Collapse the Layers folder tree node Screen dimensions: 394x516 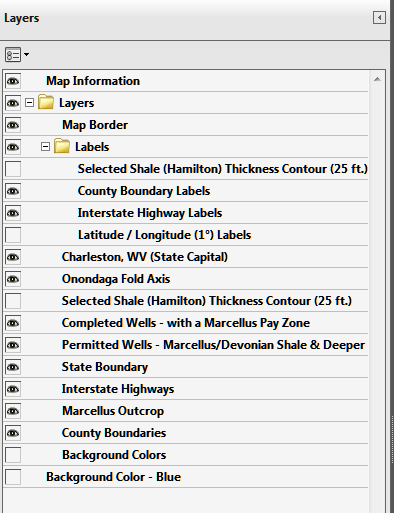click(x=29, y=103)
